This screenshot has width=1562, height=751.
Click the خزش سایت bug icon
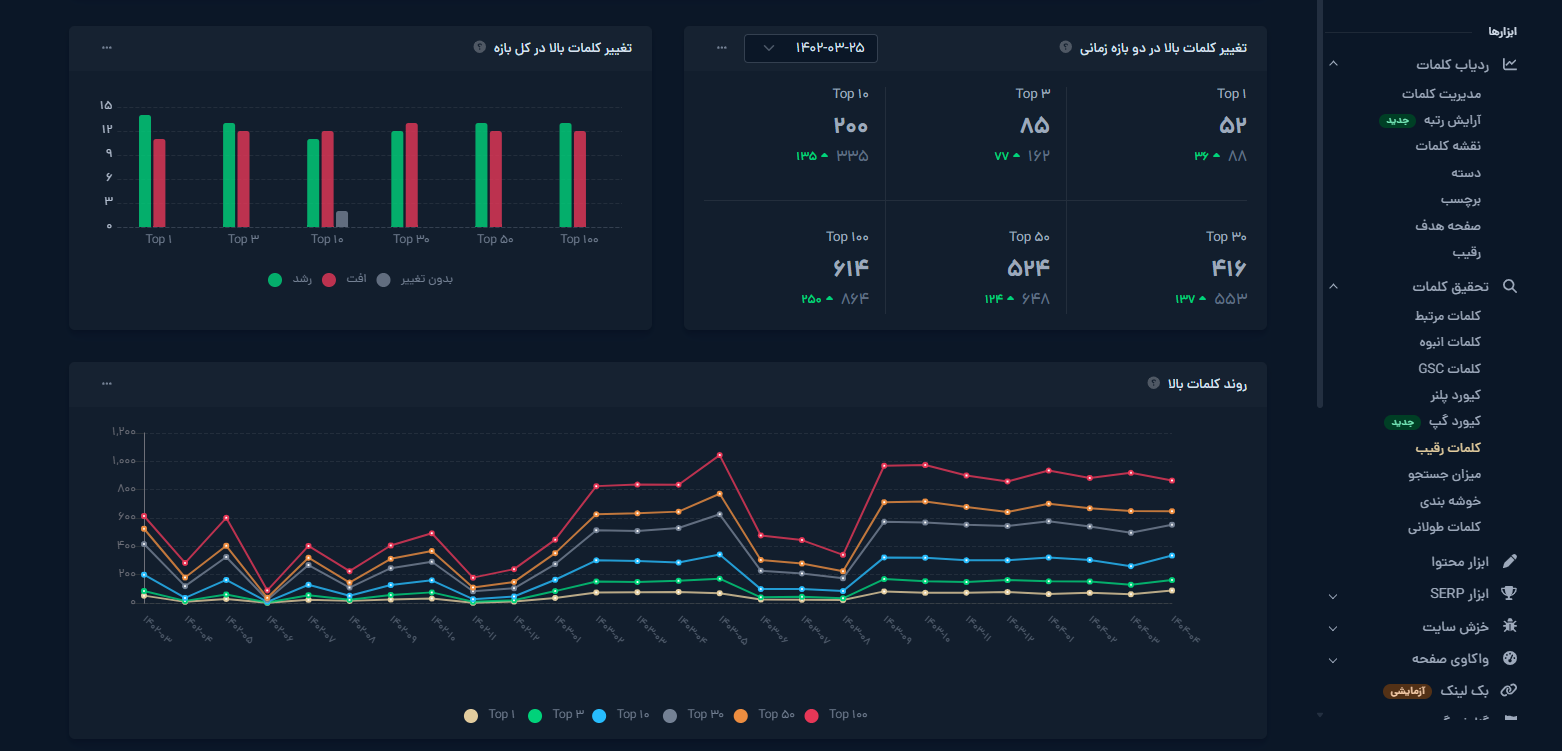[x=1510, y=627]
